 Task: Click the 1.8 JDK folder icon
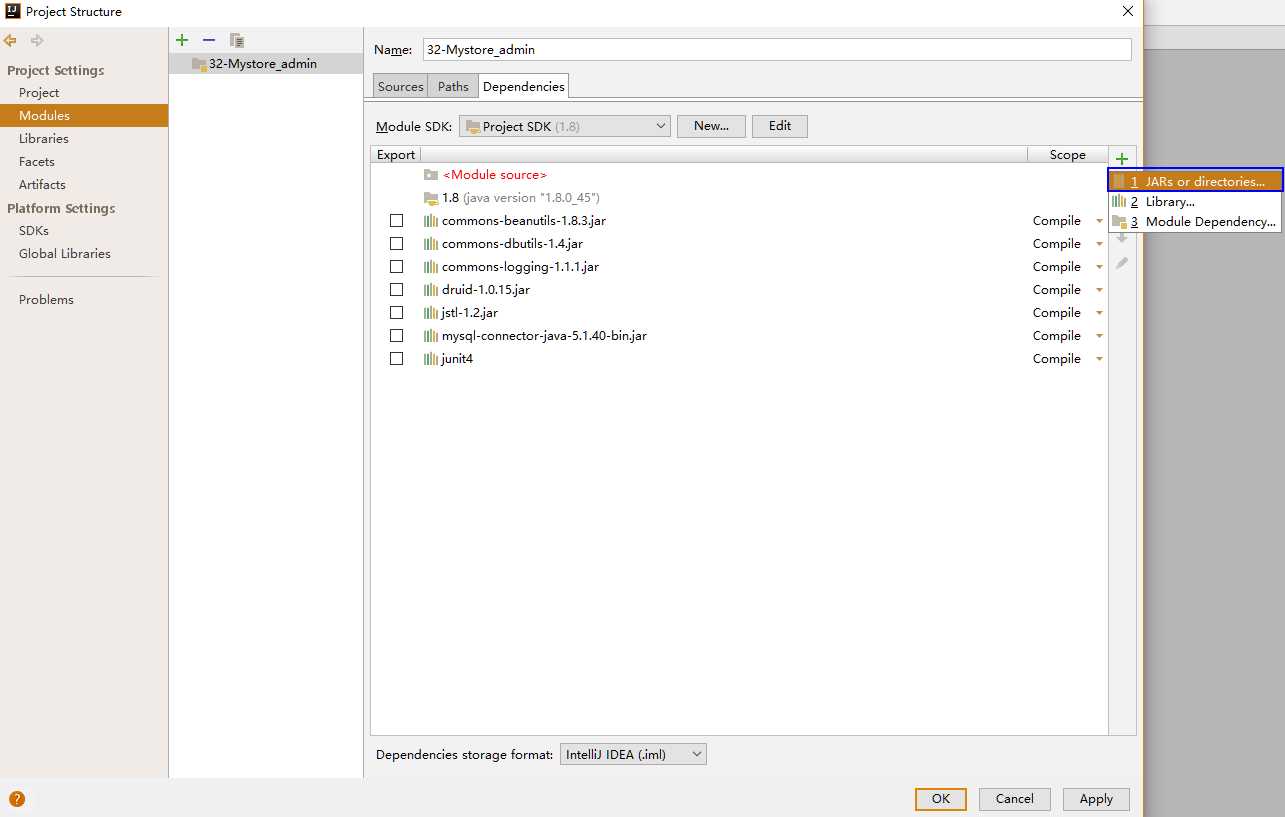pyautogui.click(x=431, y=198)
